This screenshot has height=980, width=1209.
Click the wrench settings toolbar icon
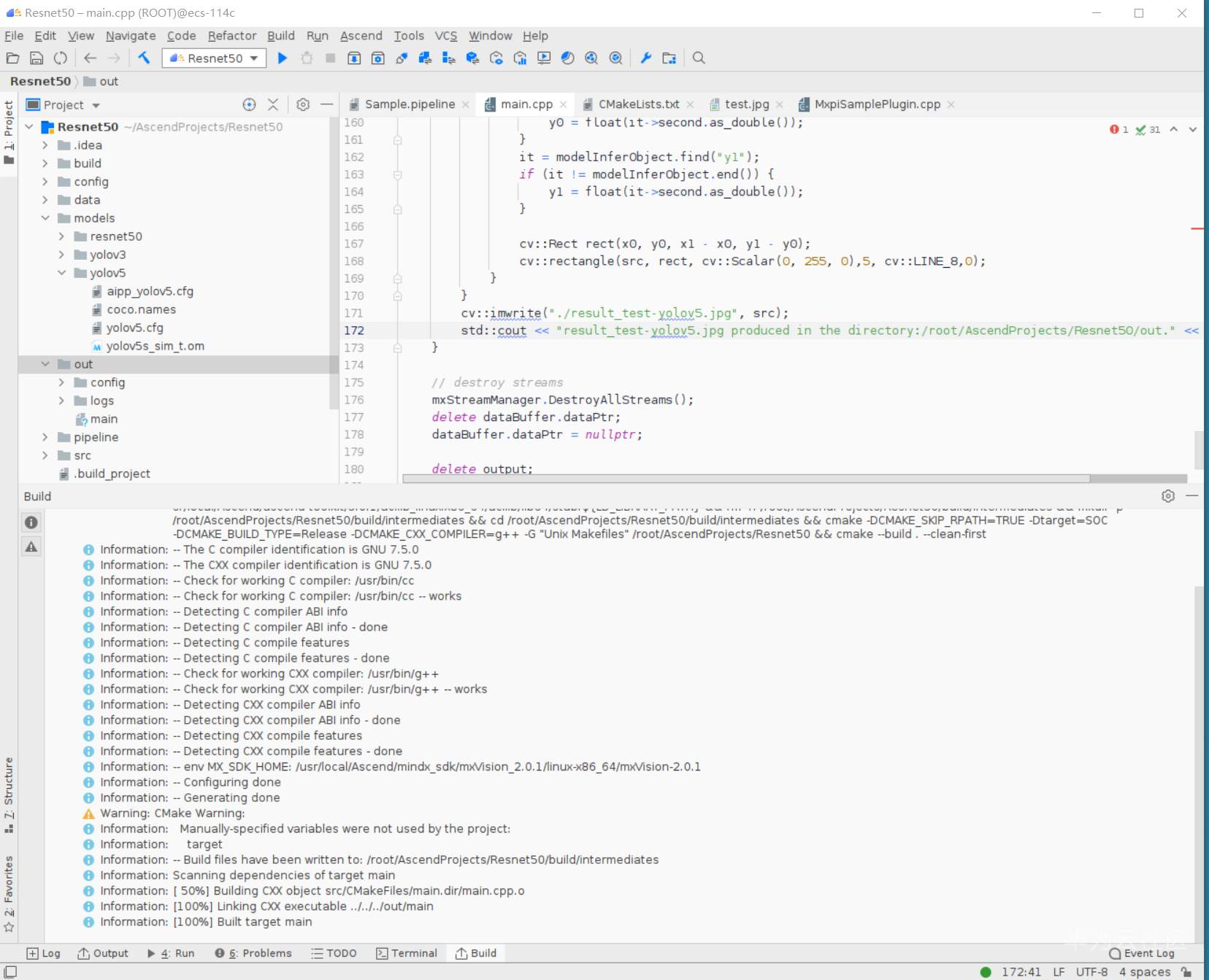pyautogui.click(x=645, y=58)
